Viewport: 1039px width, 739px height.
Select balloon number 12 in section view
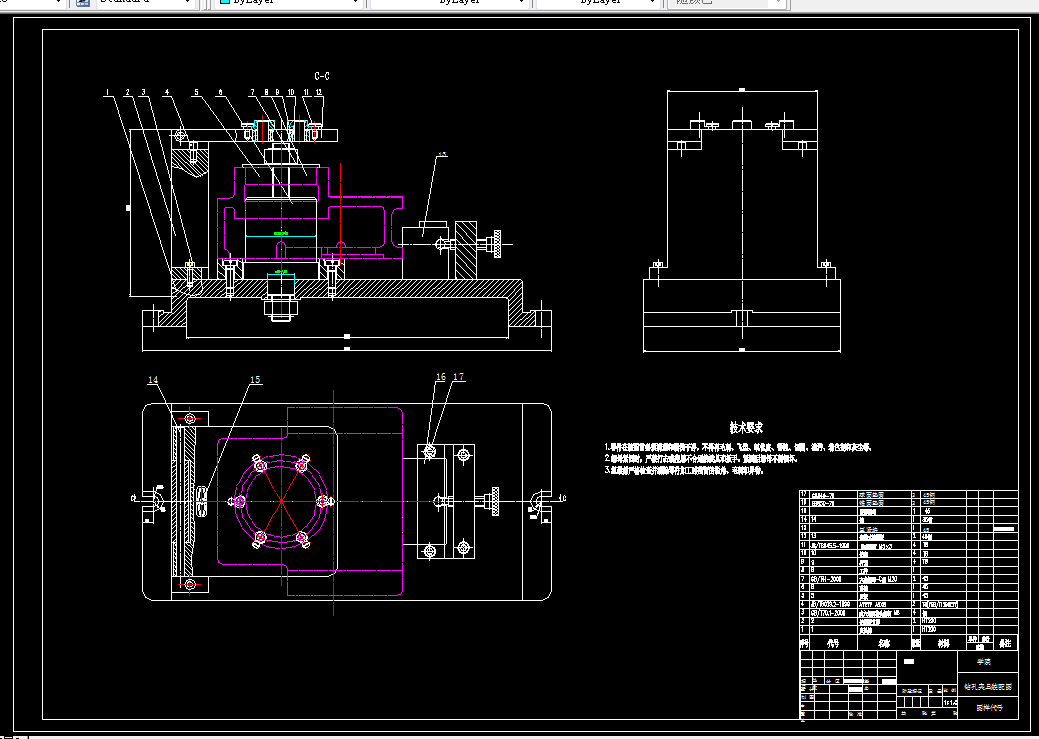319,93
